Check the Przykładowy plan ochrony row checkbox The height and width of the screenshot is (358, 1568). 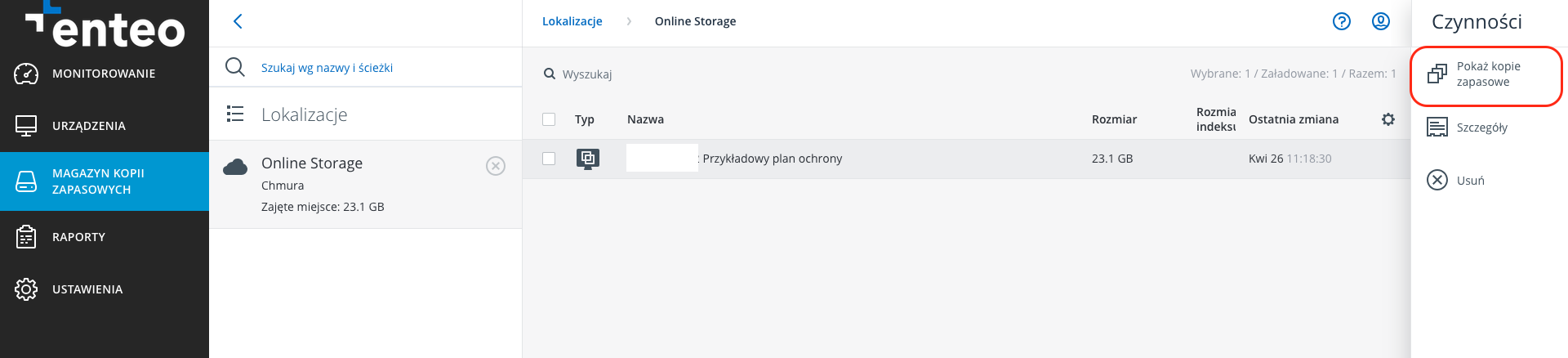[549, 159]
